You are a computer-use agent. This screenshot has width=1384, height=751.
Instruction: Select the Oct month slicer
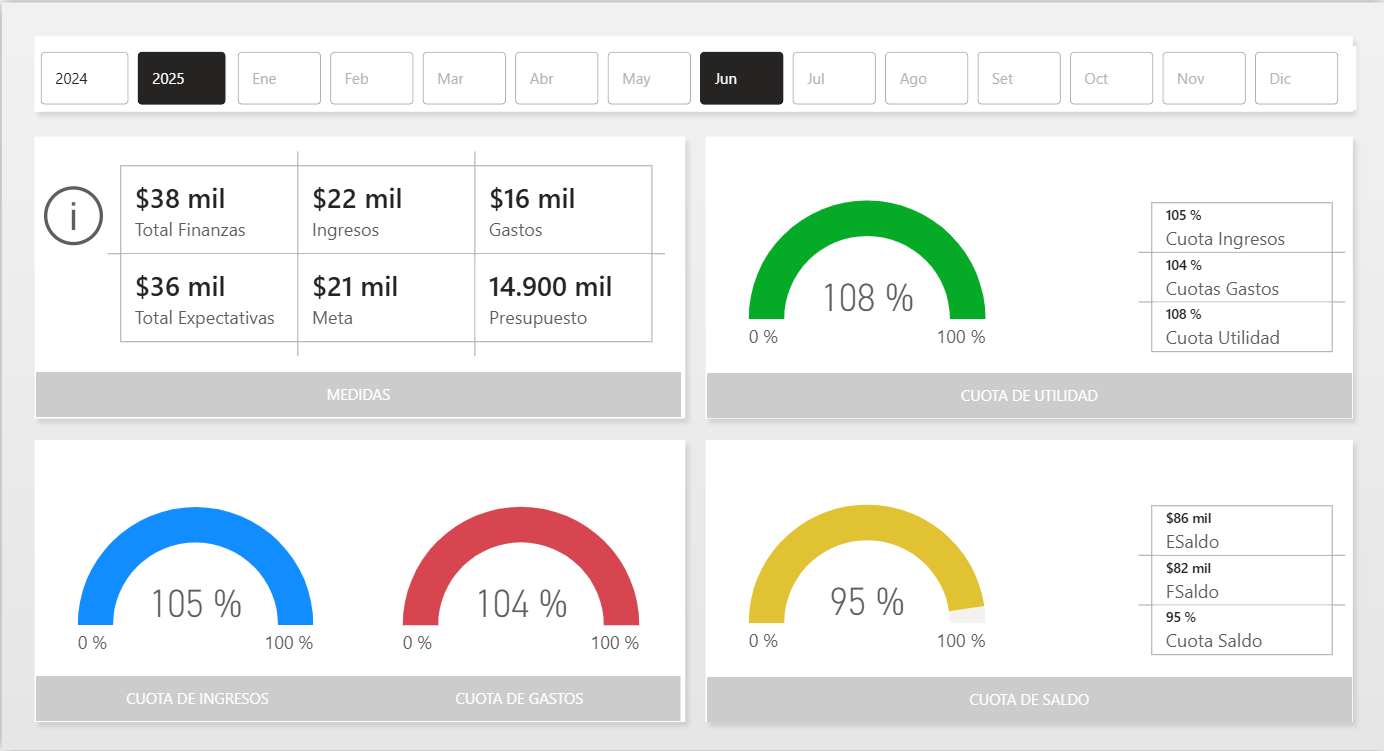click(1111, 79)
